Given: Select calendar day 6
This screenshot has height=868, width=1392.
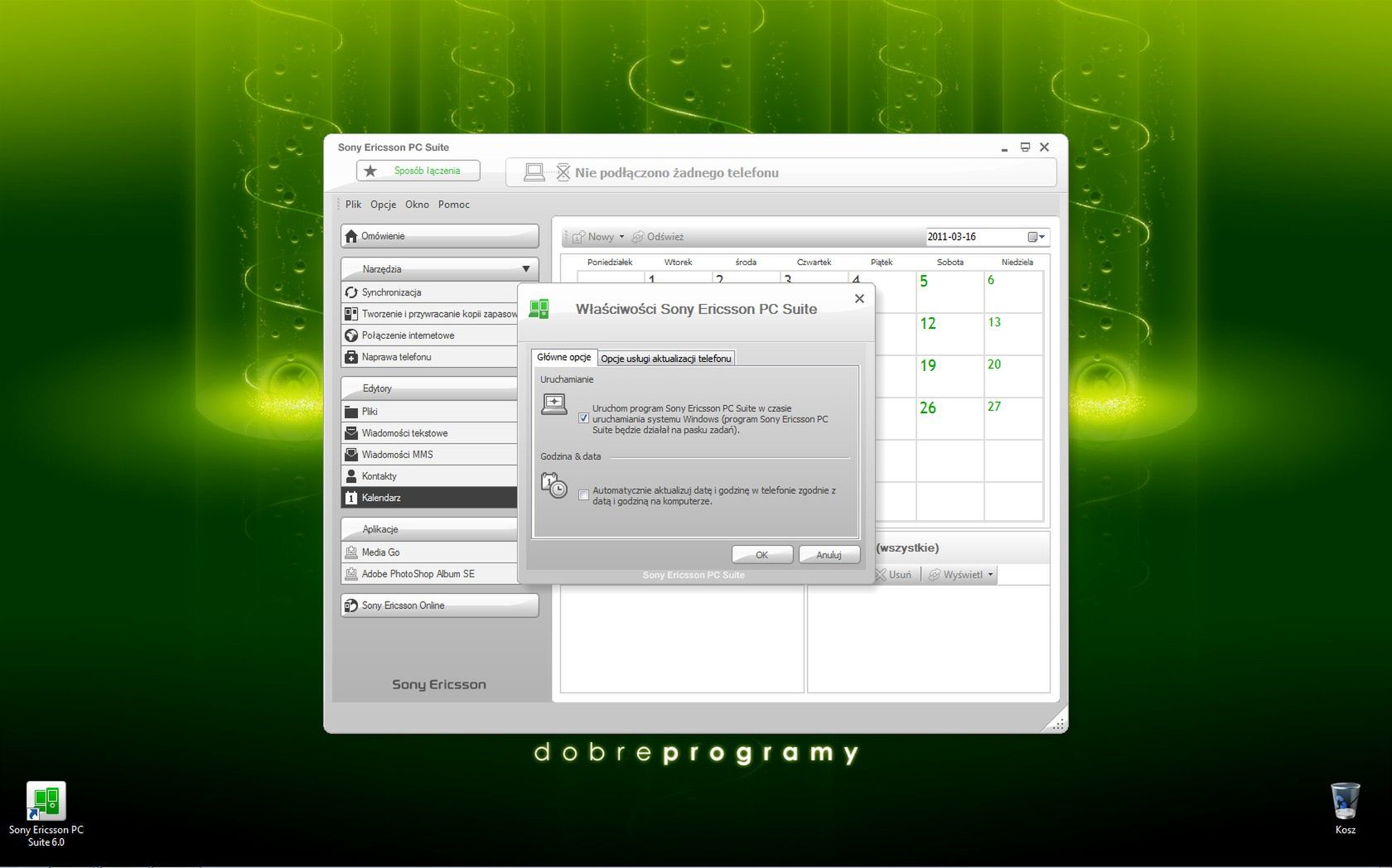Looking at the screenshot, I should click(1013, 292).
